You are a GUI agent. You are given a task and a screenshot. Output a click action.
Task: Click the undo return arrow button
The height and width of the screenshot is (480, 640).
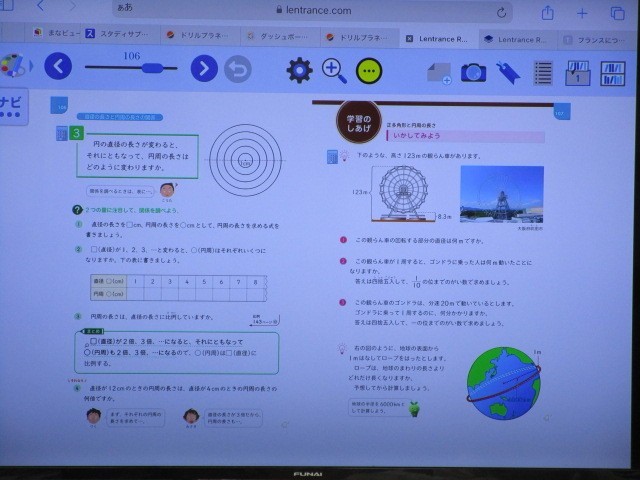tap(237, 68)
